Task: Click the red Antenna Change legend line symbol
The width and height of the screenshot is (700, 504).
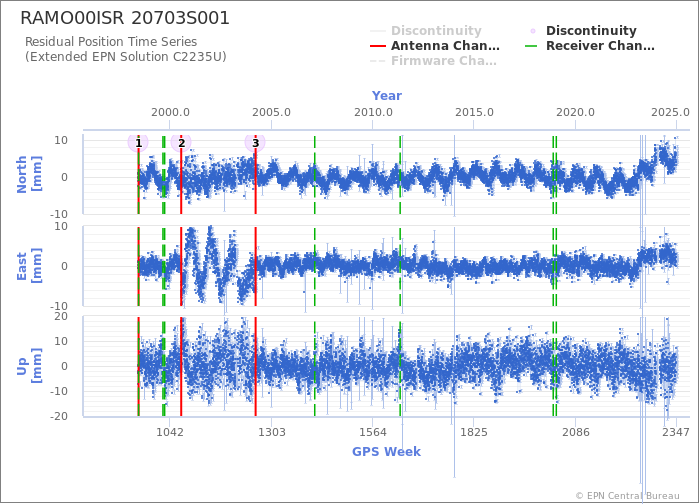Action: 378,46
